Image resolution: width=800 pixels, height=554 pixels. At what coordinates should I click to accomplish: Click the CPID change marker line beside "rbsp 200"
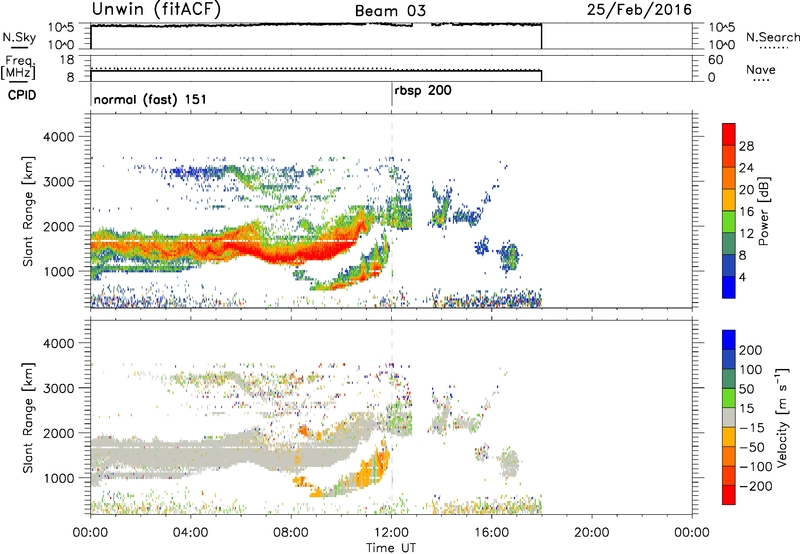click(392, 94)
